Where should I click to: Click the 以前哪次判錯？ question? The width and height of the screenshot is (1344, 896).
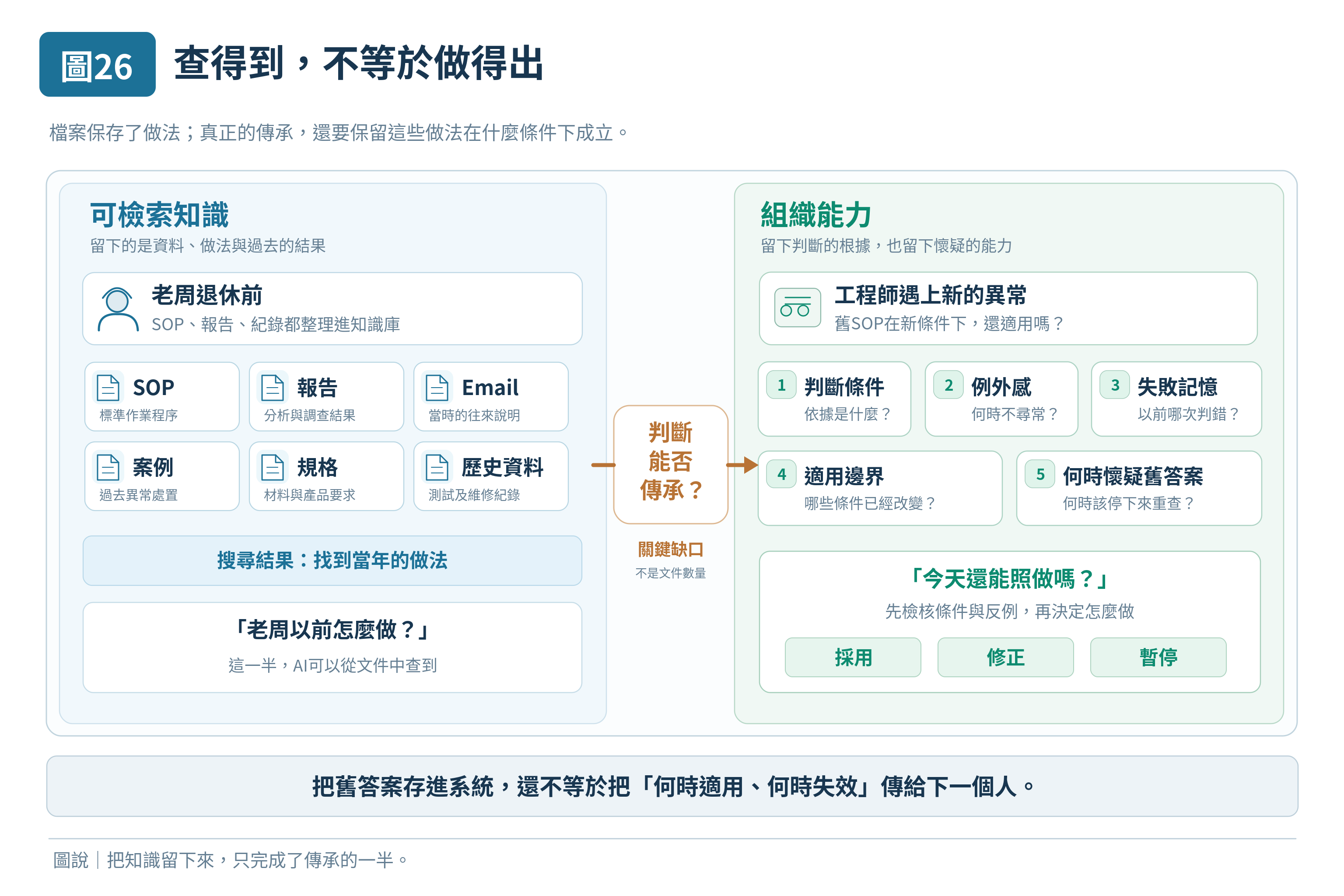pos(1189,414)
